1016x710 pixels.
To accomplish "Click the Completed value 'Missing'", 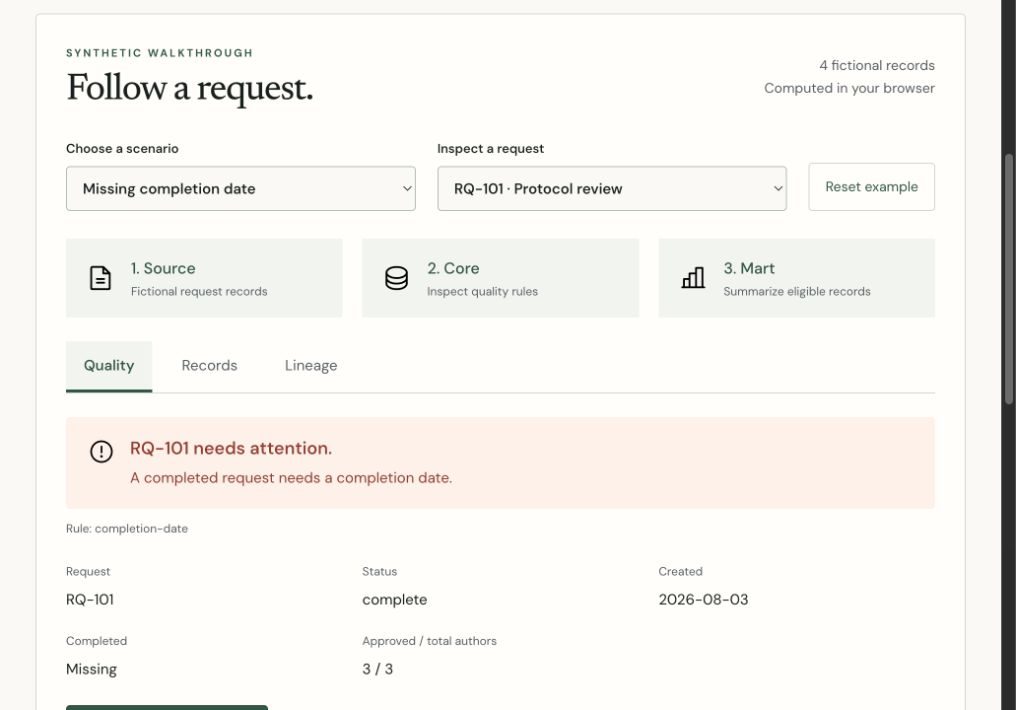I will (x=91, y=669).
